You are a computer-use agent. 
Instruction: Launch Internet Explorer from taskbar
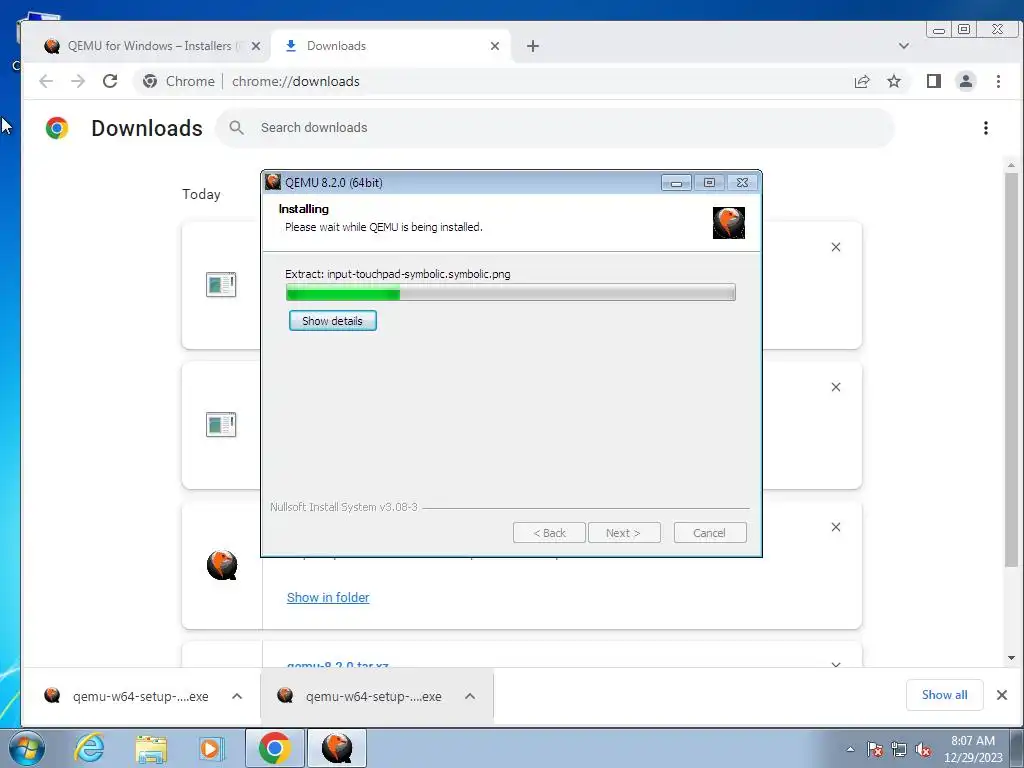[x=89, y=748]
